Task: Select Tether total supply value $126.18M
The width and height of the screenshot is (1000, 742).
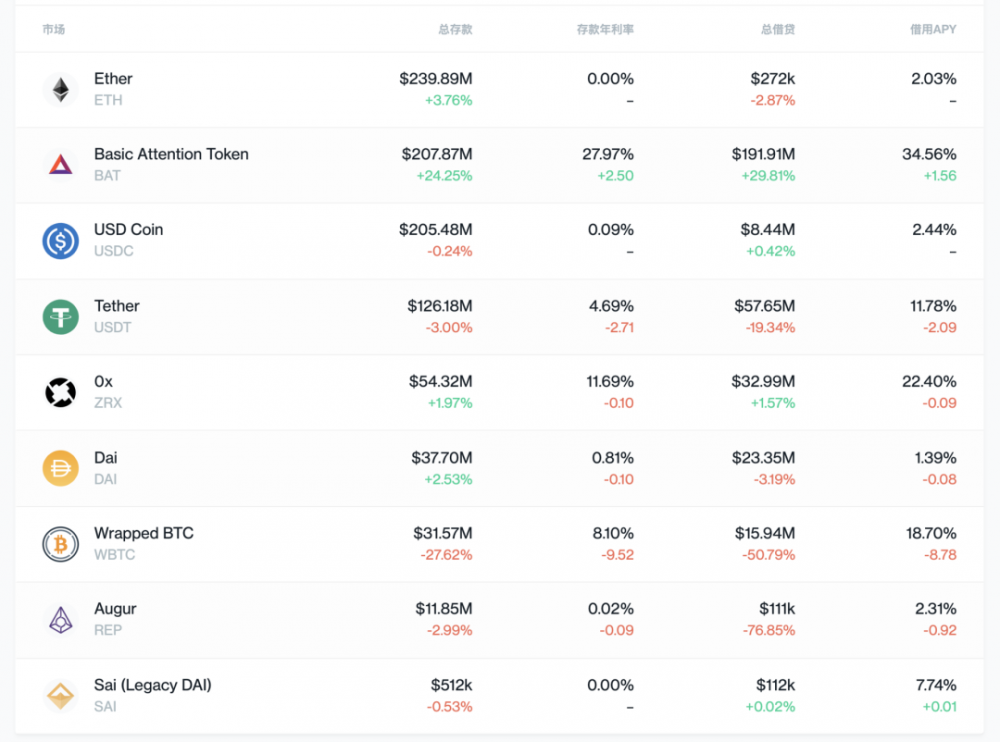Action: point(439,306)
